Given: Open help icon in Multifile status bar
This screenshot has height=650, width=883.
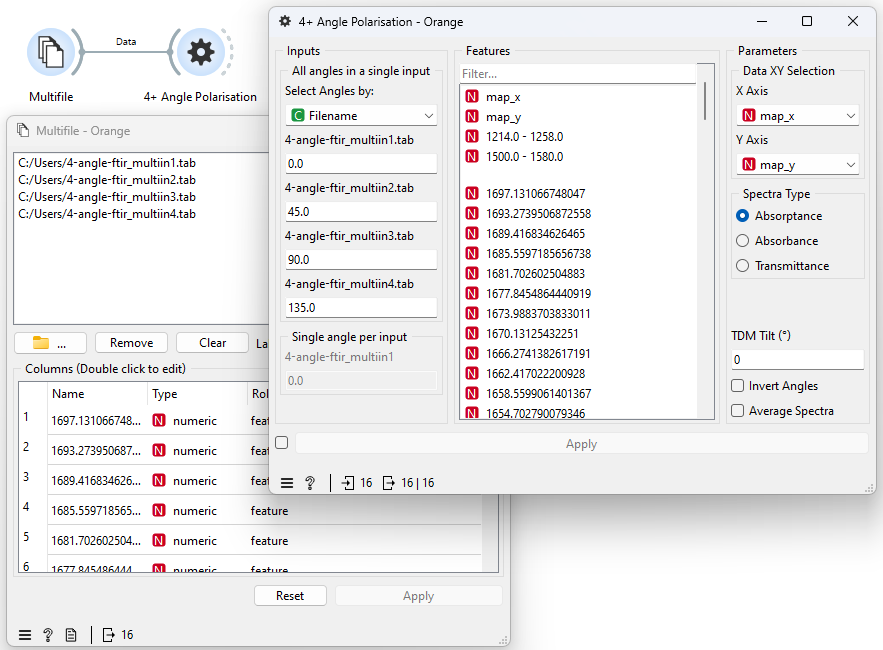Looking at the screenshot, I should pyautogui.click(x=48, y=635).
